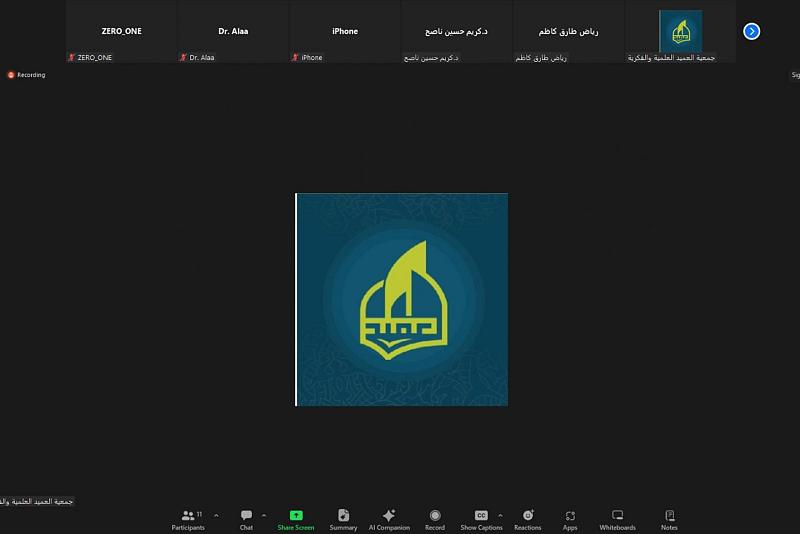Click the green Share Screen button
This screenshot has width=800, height=534.
pyautogui.click(x=296, y=520)
